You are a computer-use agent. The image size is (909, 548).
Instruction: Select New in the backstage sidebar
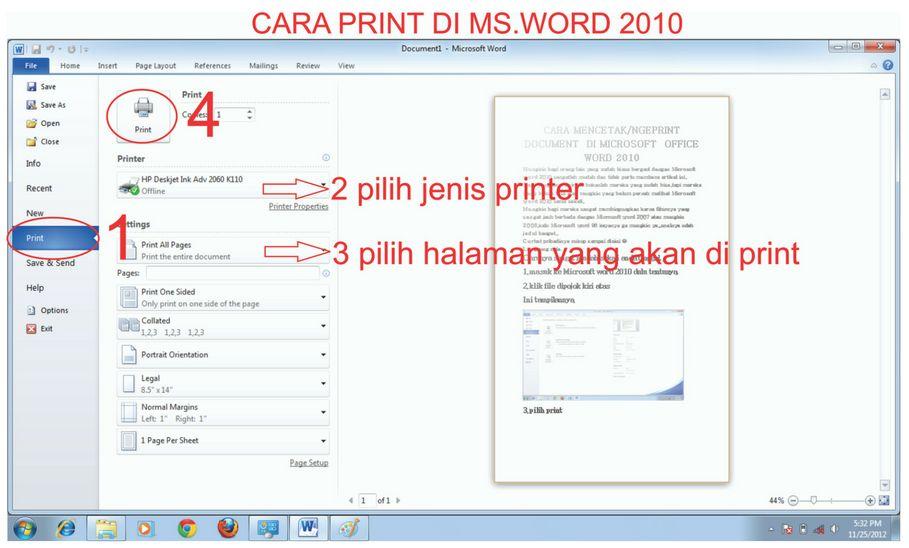(x=35, y=213)
